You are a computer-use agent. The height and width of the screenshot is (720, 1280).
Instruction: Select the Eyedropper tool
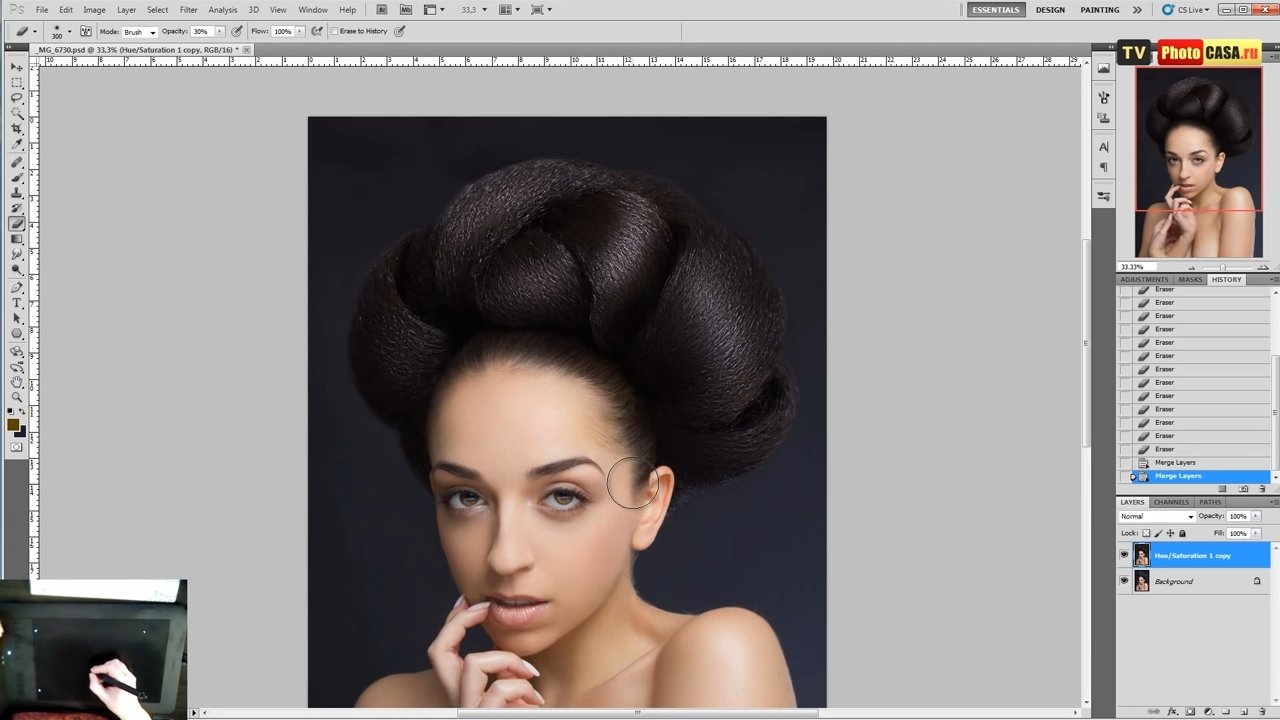[x=17, y=145]
